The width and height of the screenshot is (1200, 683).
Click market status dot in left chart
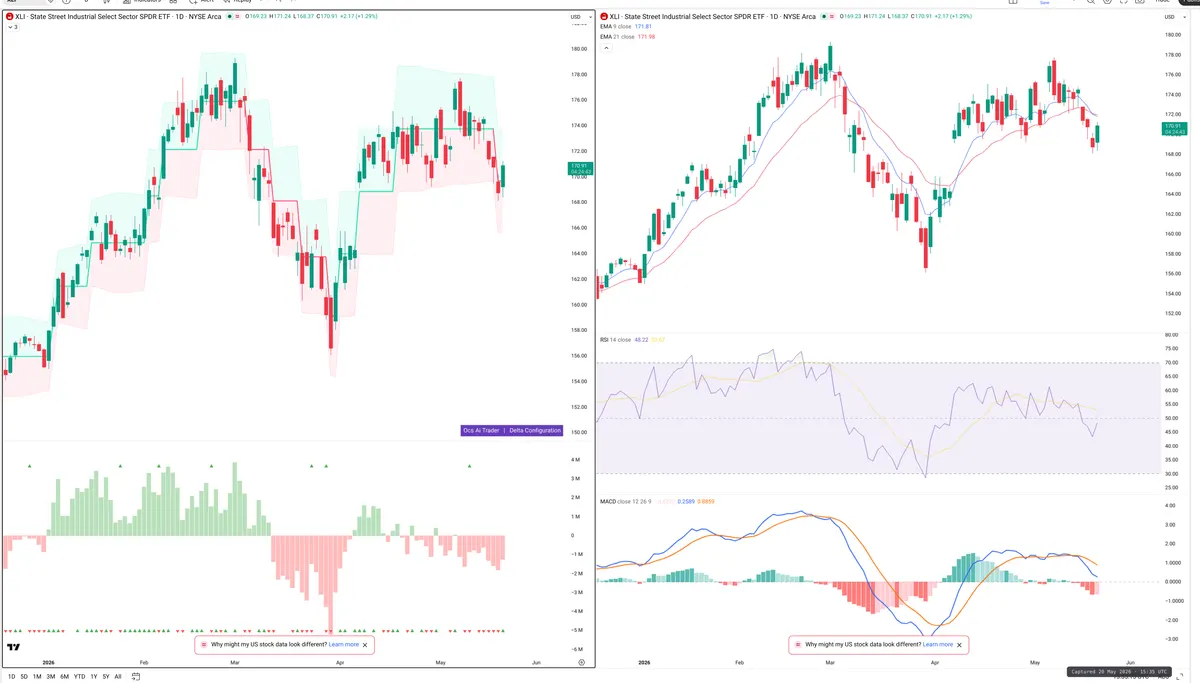tap(229, 17)
